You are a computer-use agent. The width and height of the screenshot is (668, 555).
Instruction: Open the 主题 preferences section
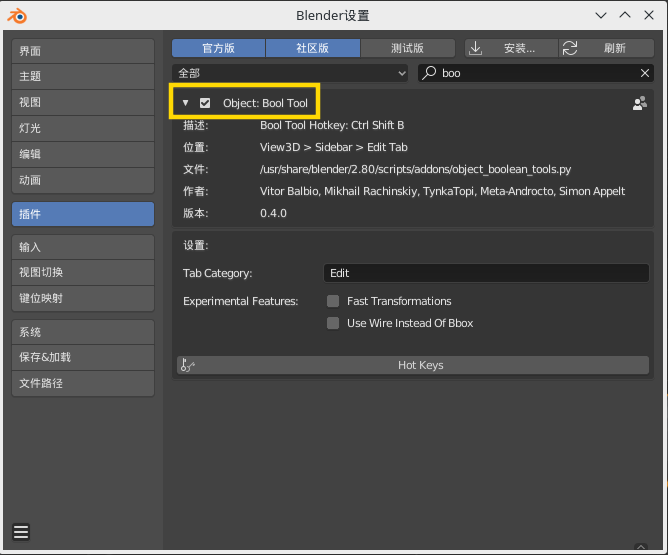pyautogui.click(x=83, y=77)
